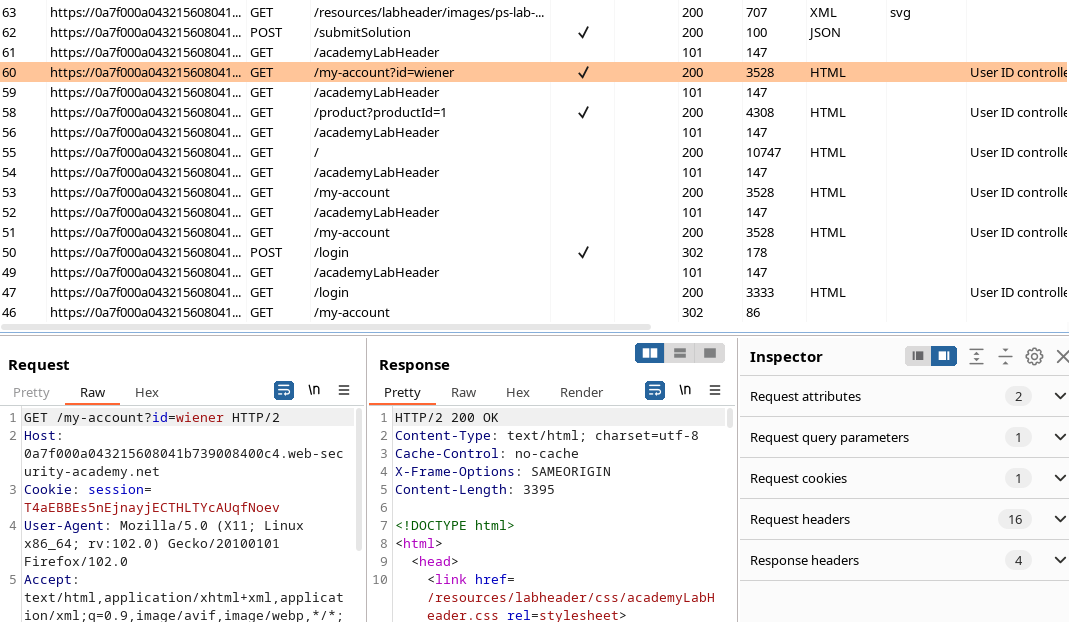Select row 51 /my-account request
Image resolution: width=1069 pixels, height=622 pixels.
click(534, 233)
